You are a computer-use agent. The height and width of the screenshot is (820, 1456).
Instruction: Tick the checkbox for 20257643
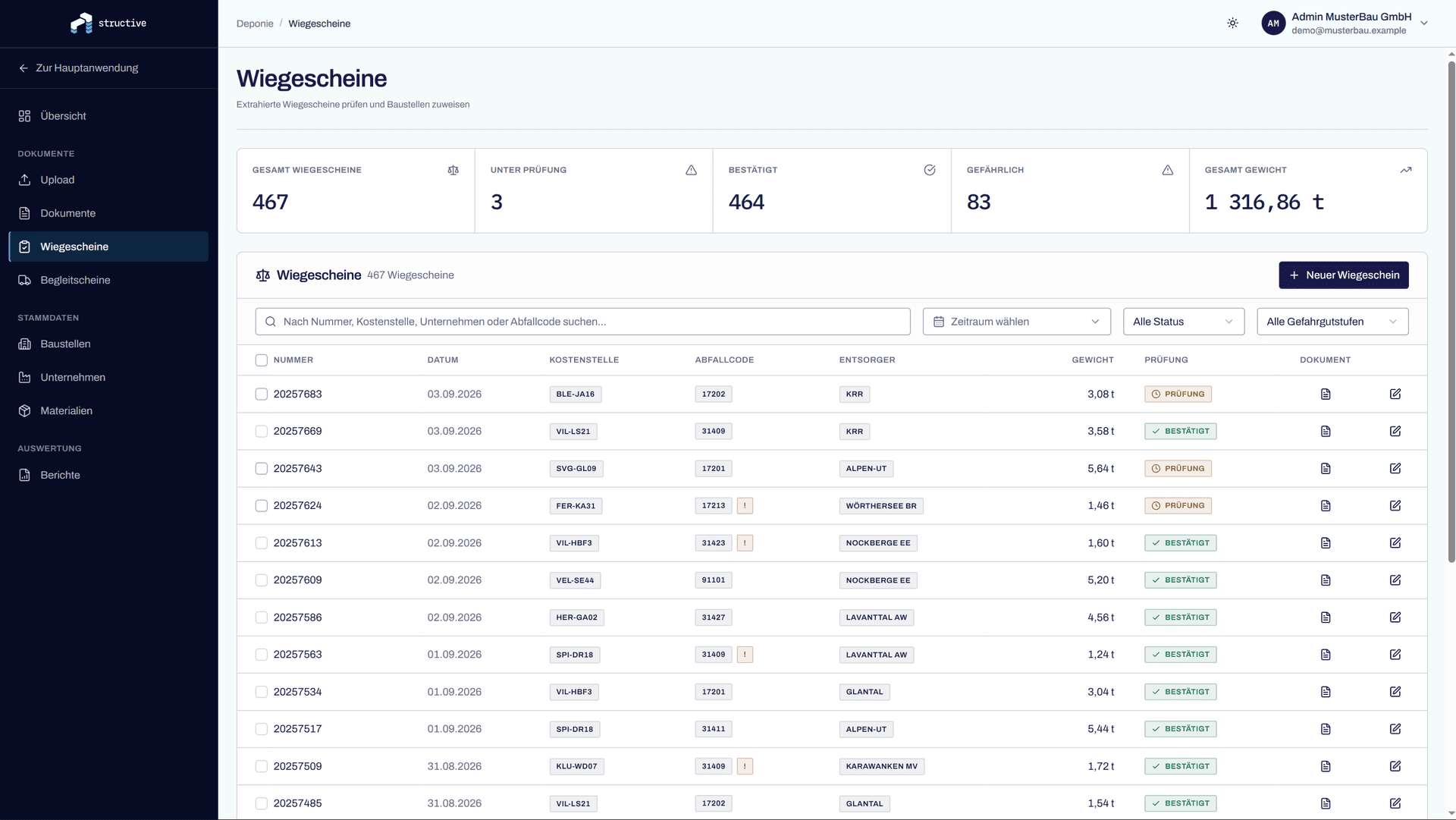point(262,469)
